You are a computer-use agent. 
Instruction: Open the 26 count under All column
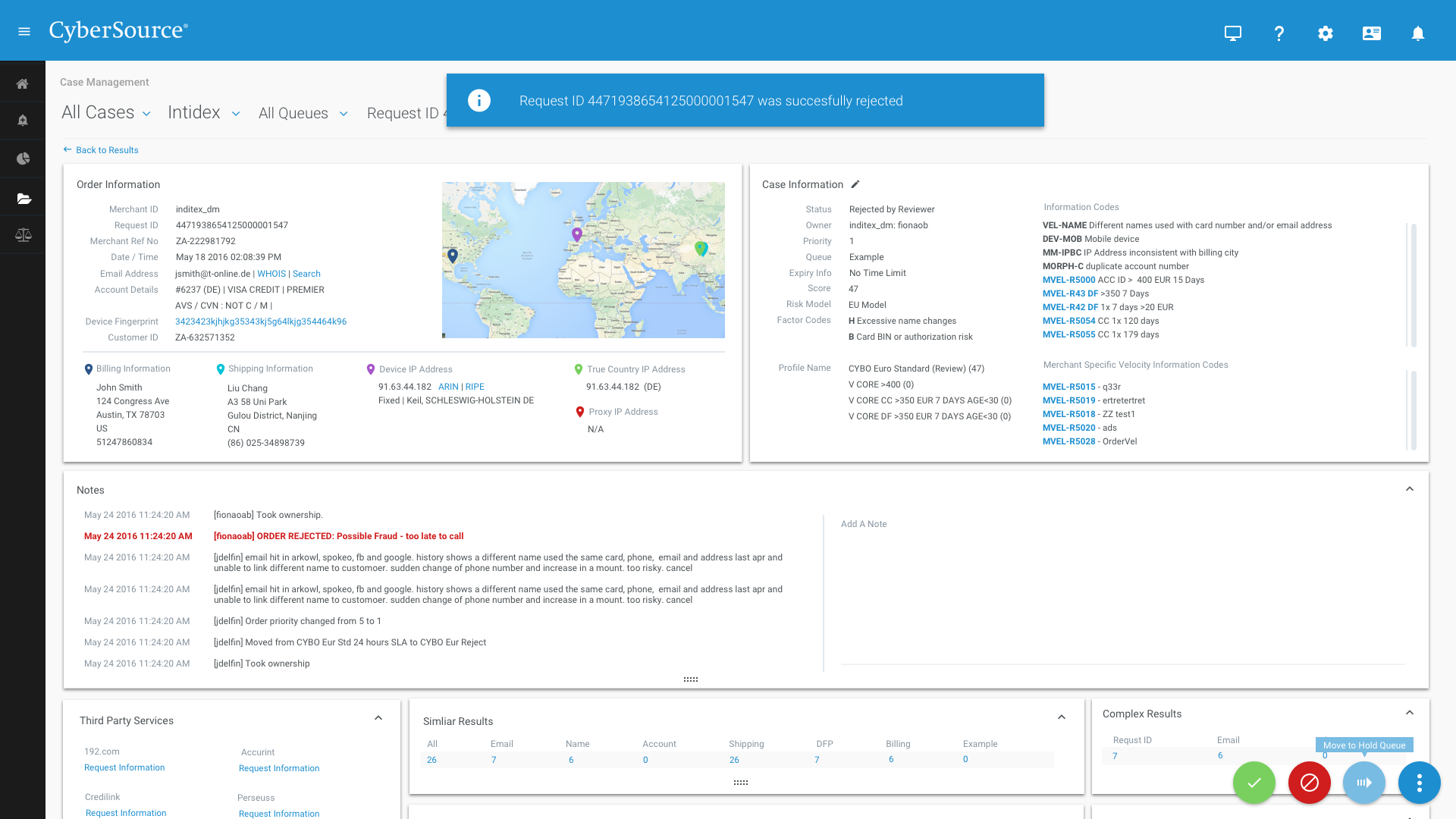point(431,760)
